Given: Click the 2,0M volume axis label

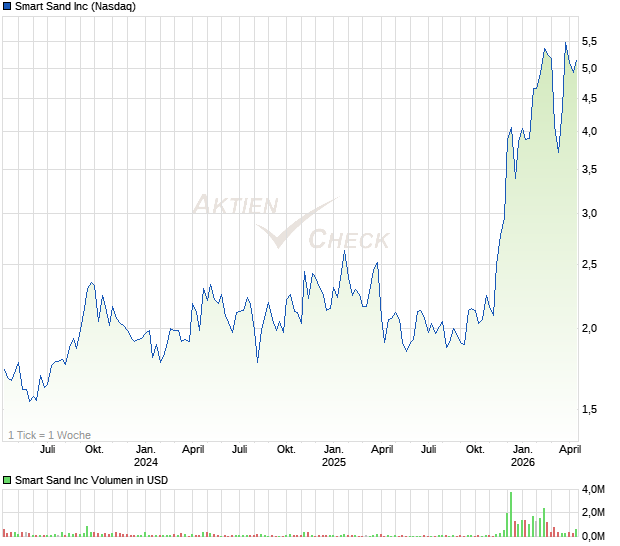Looking at the screenshot, I should pos(593,512).
